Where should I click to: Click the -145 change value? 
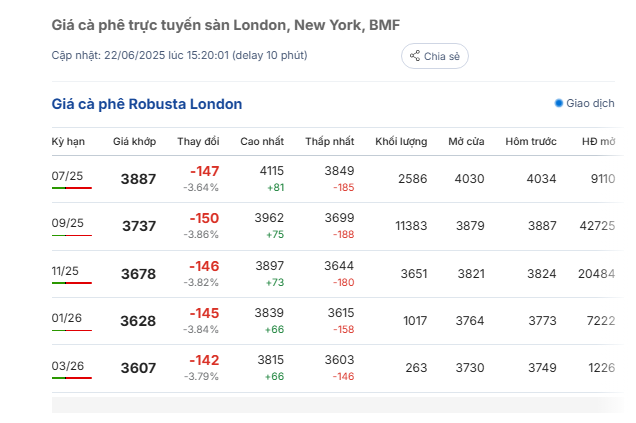(204, 313)
